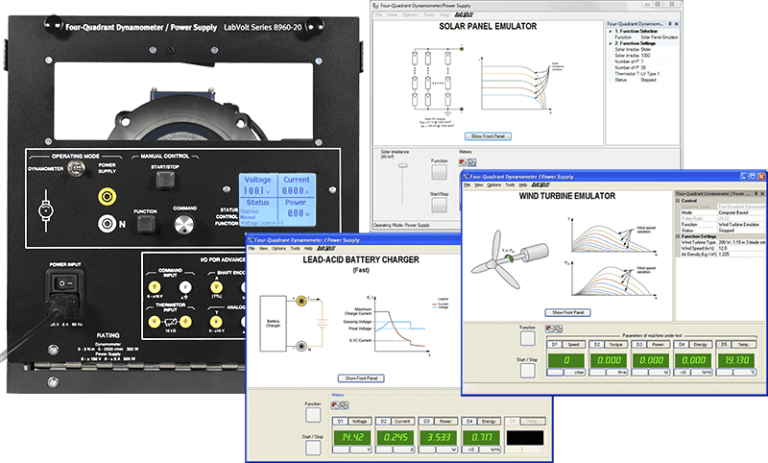Screen dimensions: 768x463
Task: Click LabVolt logo in Wind Turbine window menu bar
Action: pos(540,185)
